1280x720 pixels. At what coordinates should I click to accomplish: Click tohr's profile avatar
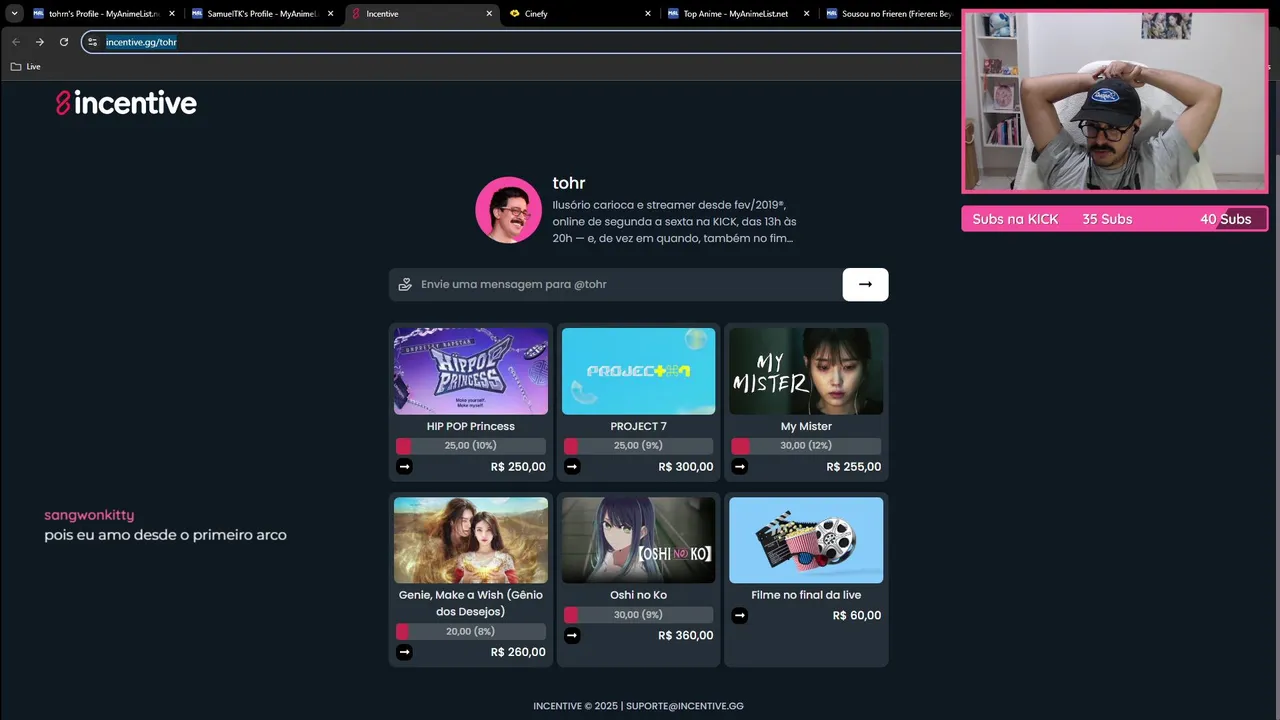pyautogui.click(x=508, y=210)
